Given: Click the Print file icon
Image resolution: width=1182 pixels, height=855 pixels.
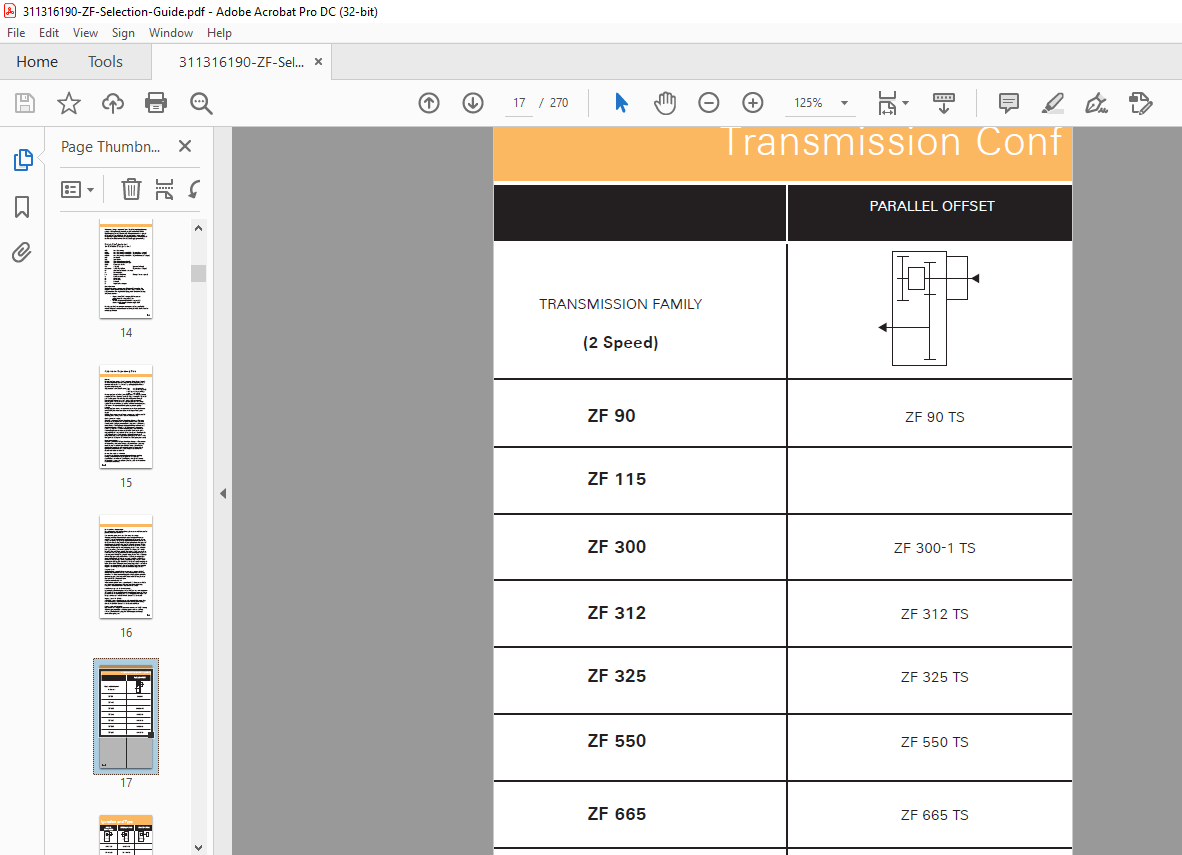Looking at the screenshot, I should (x=155, y=103).
